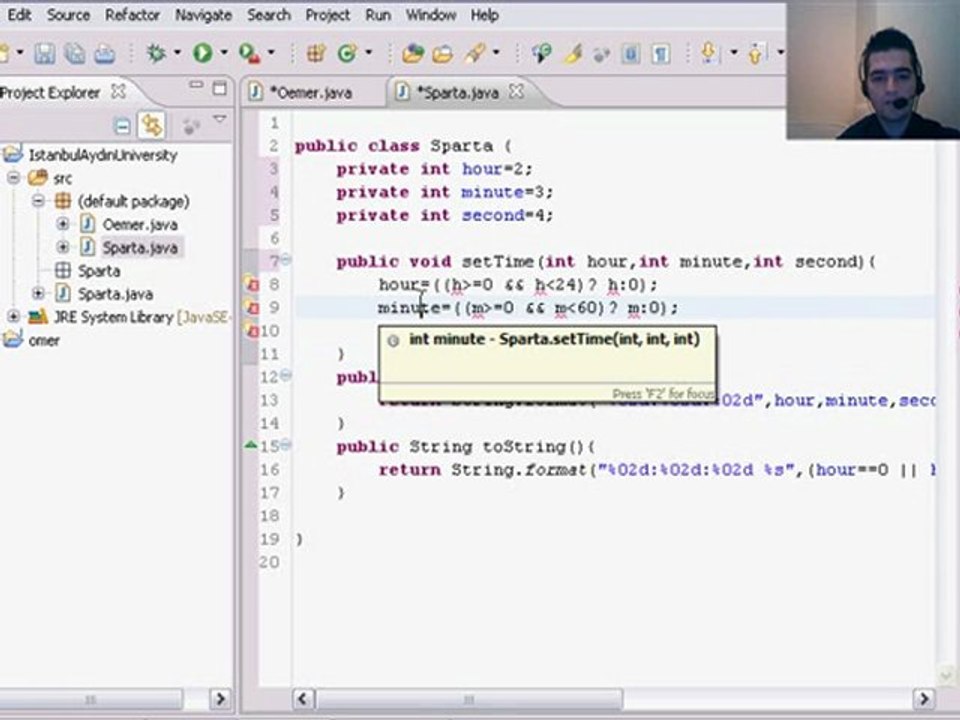
Task: Collapse the (default package) node
Action: click(x=38, y=201)
